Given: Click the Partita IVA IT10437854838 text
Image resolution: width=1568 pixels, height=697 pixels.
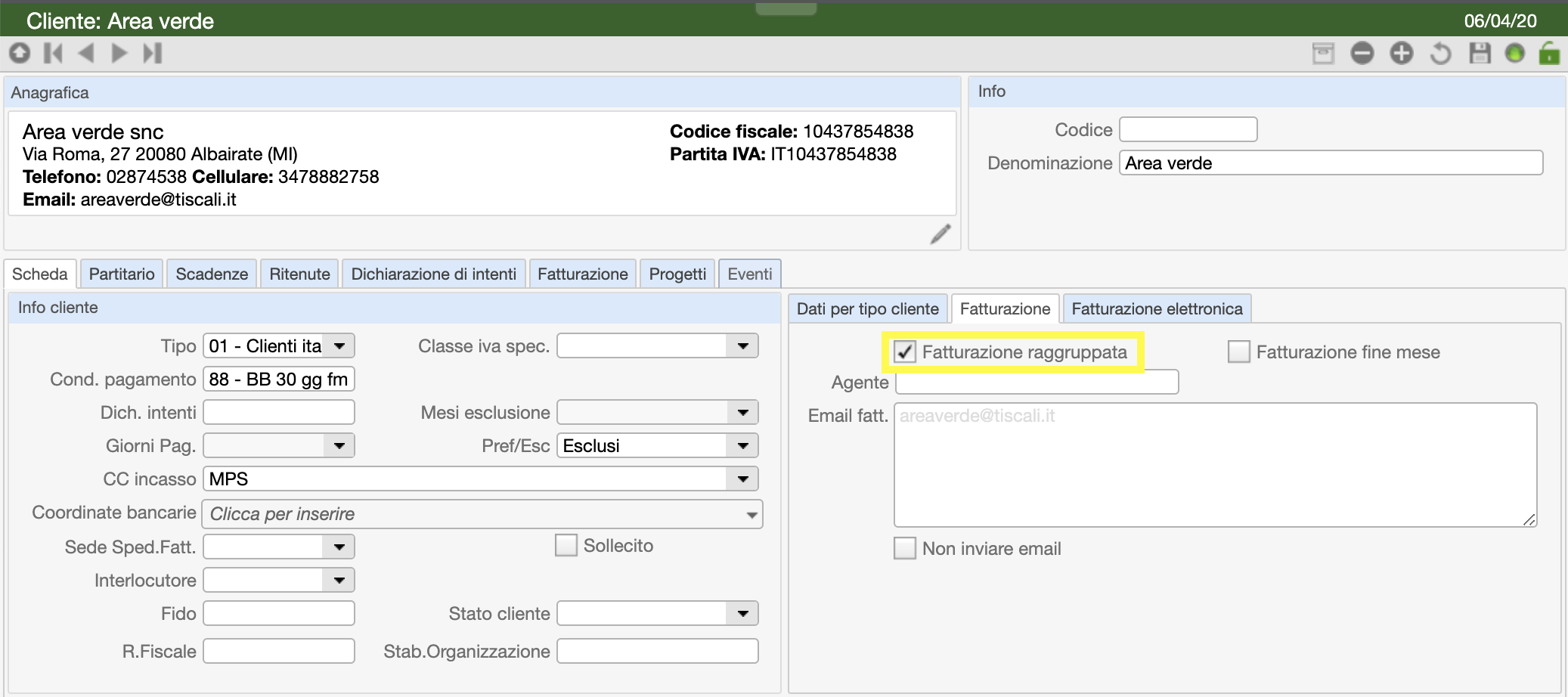Looking at the screenshot, I should coord(783,154).
